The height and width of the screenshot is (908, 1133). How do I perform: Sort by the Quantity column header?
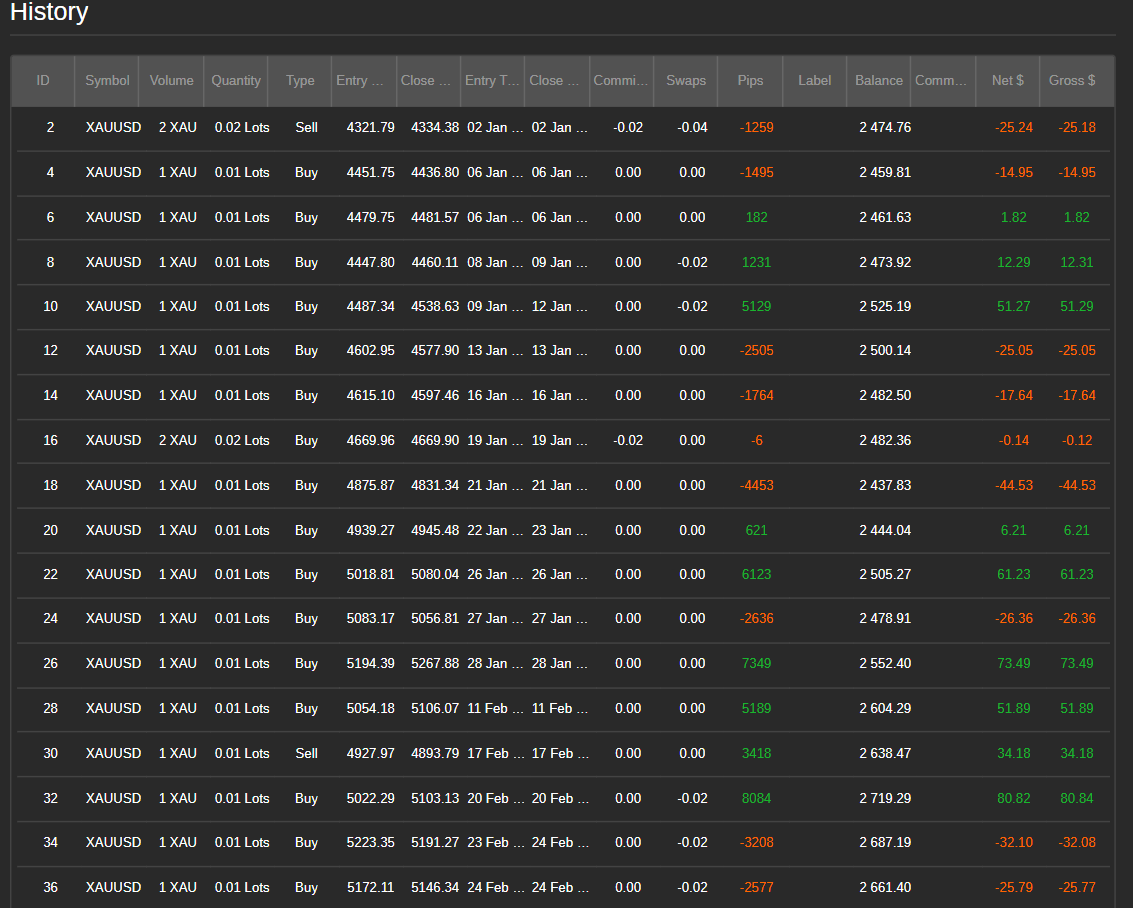pyautogui.click(x=236, y=80)
